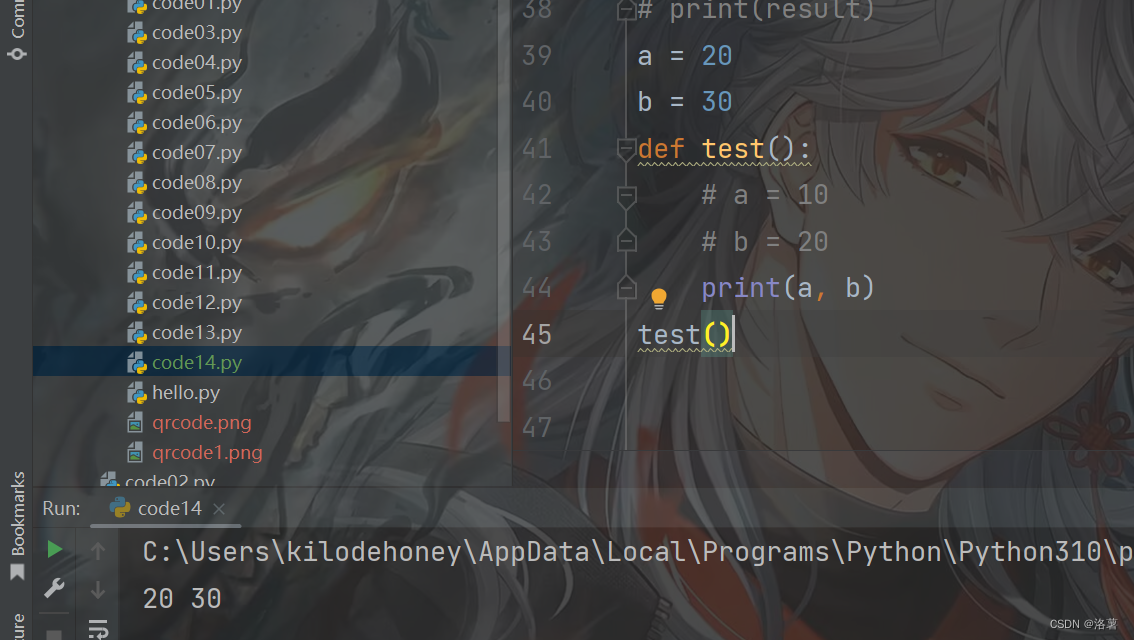Click line number 39 in gutter

click(x=537, y=56)
